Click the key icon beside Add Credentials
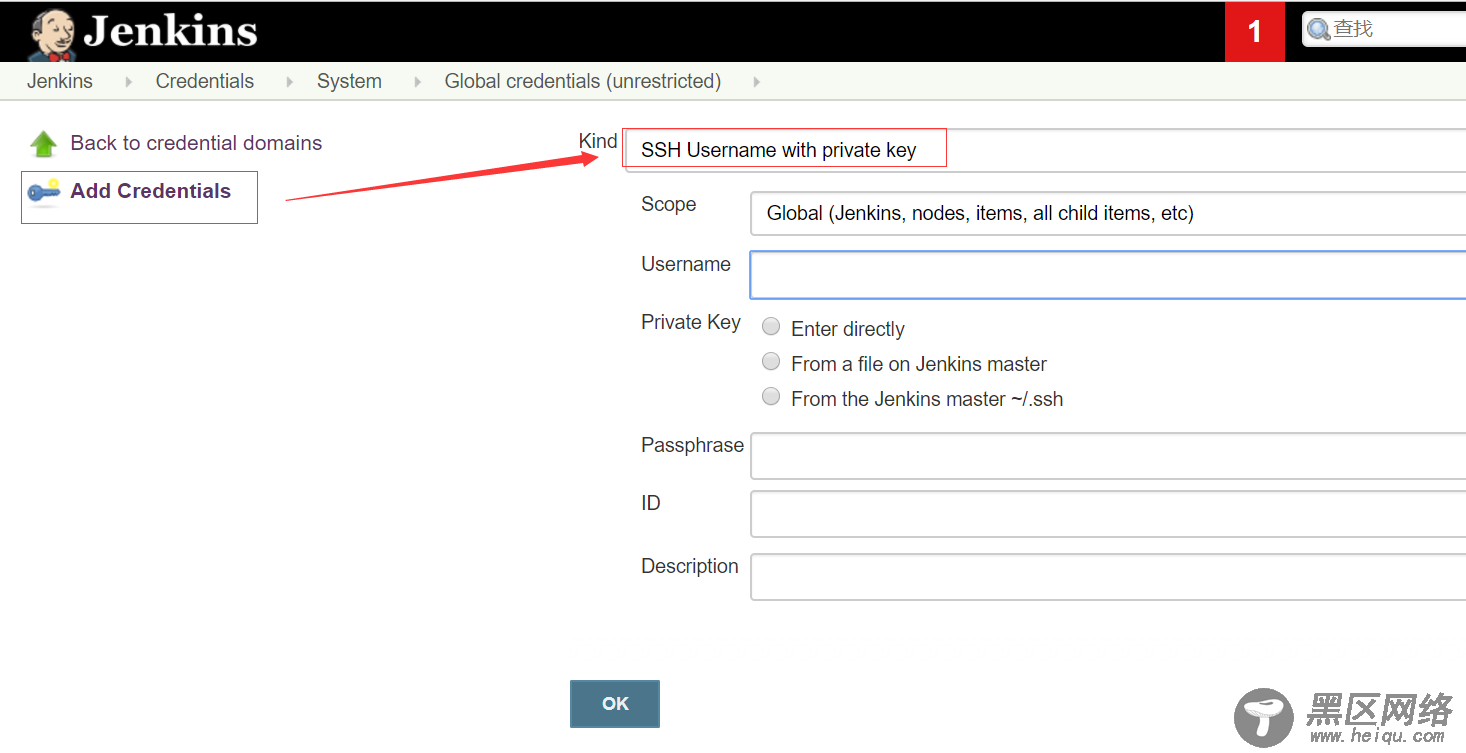 [x=44, y=191]
